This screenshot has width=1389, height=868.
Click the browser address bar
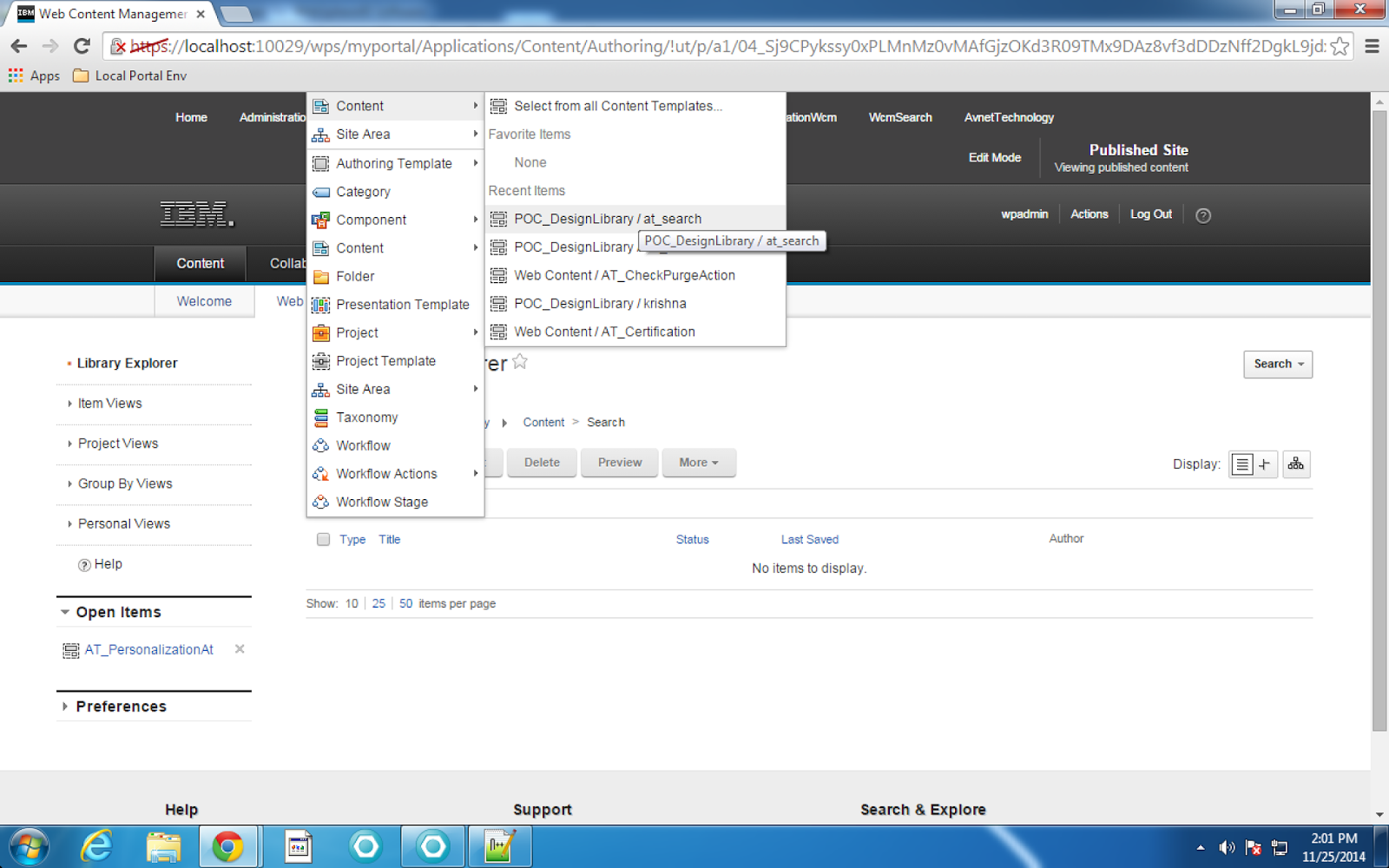729,46
